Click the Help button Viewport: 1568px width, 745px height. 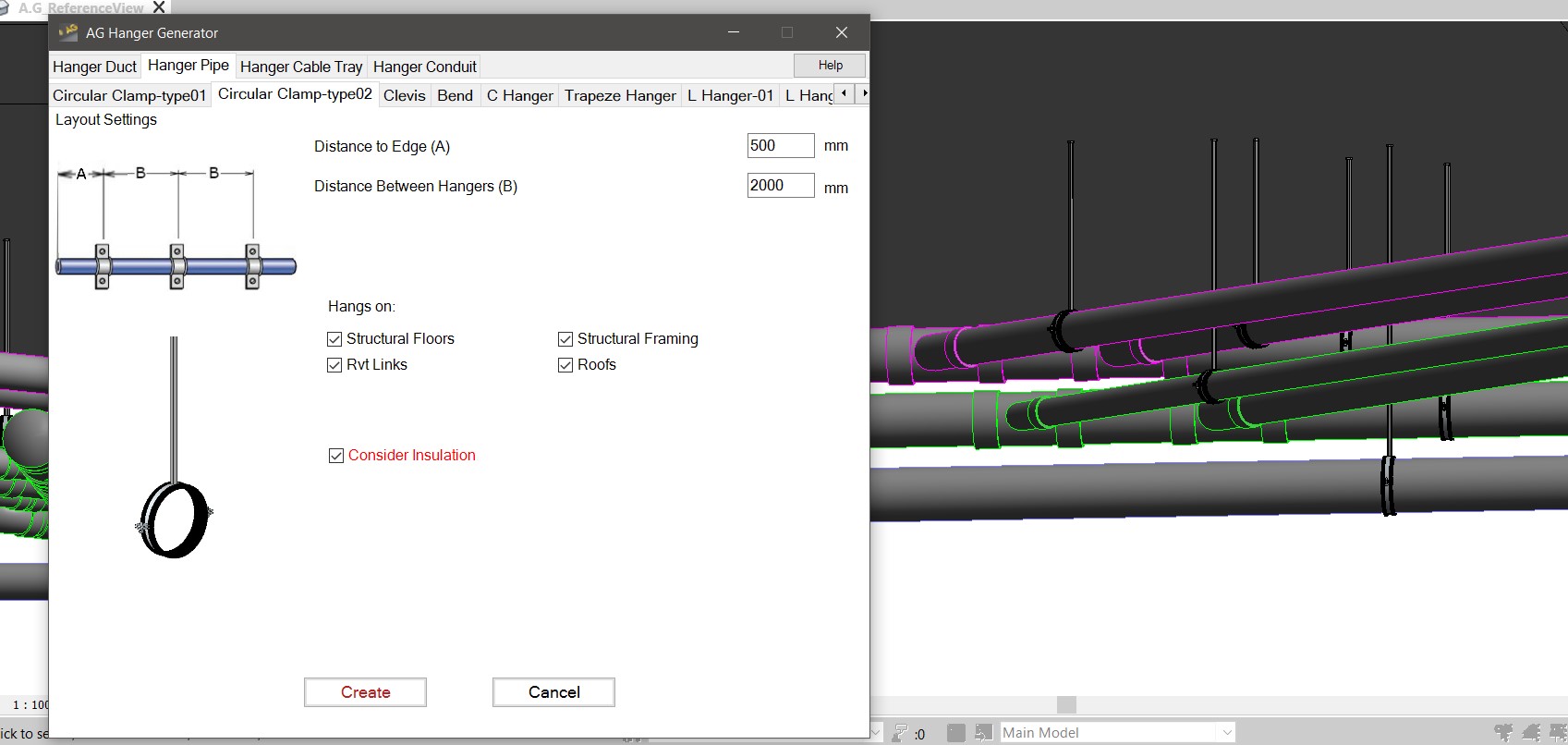830,66
